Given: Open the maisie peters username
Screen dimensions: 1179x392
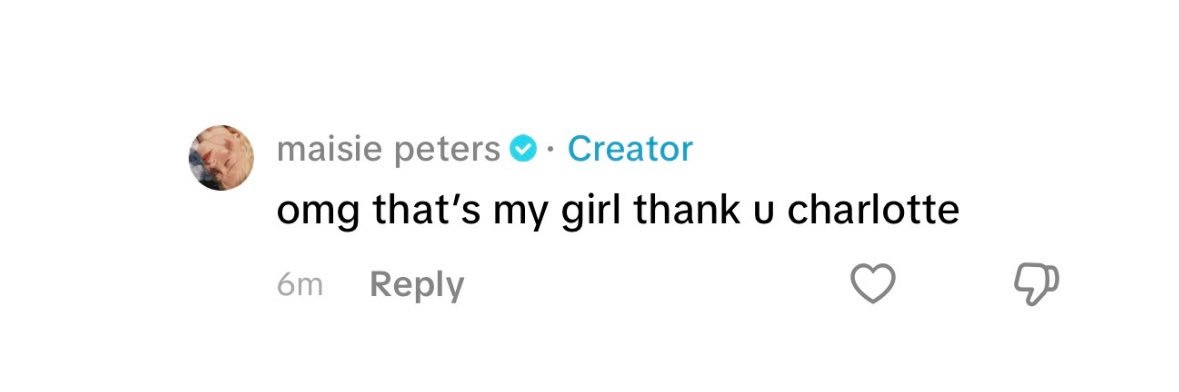Looking at the screenshot, I should pos(388,150).
